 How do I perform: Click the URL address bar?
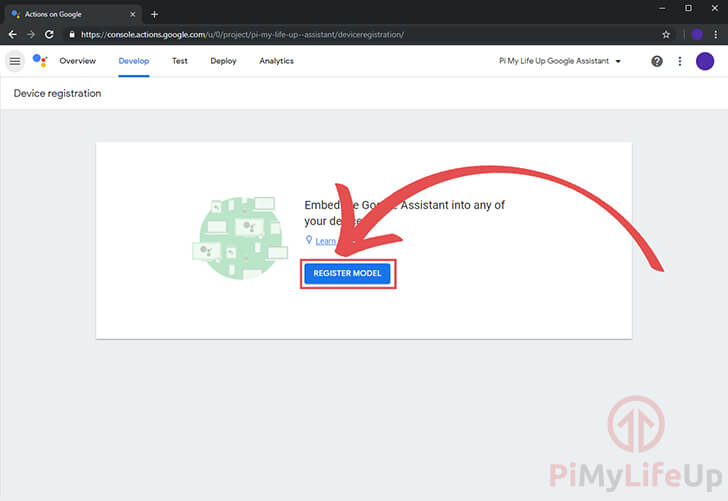coord(362,34)
